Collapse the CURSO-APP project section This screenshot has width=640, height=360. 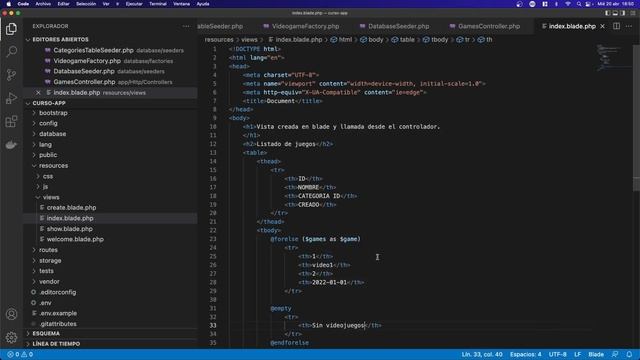[49, 103]
